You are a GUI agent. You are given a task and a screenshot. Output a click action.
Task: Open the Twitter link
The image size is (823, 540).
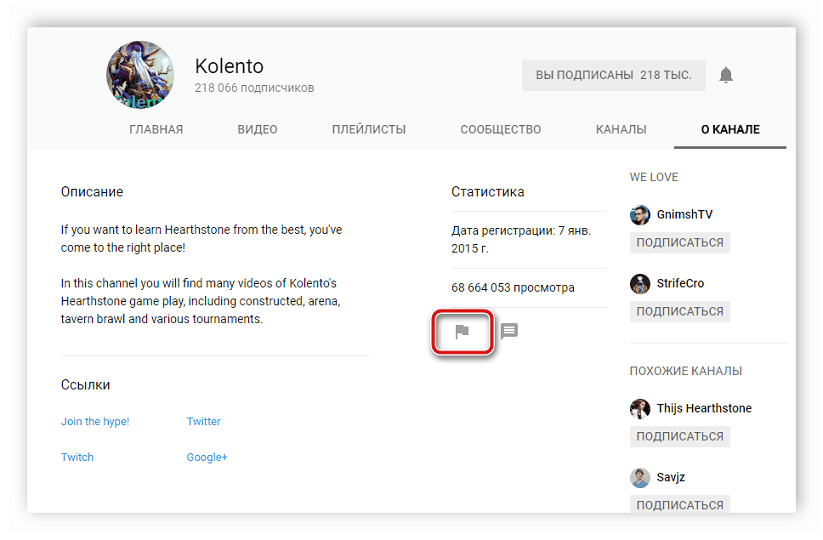click(204, 421)
